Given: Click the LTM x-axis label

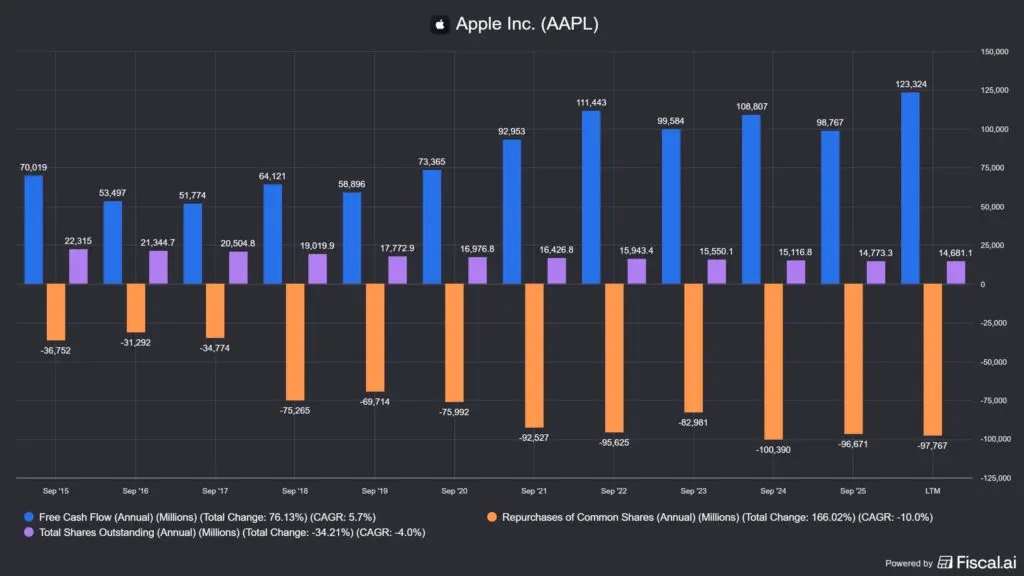Looking at the screenshot, I should click(x=933, y=491).
